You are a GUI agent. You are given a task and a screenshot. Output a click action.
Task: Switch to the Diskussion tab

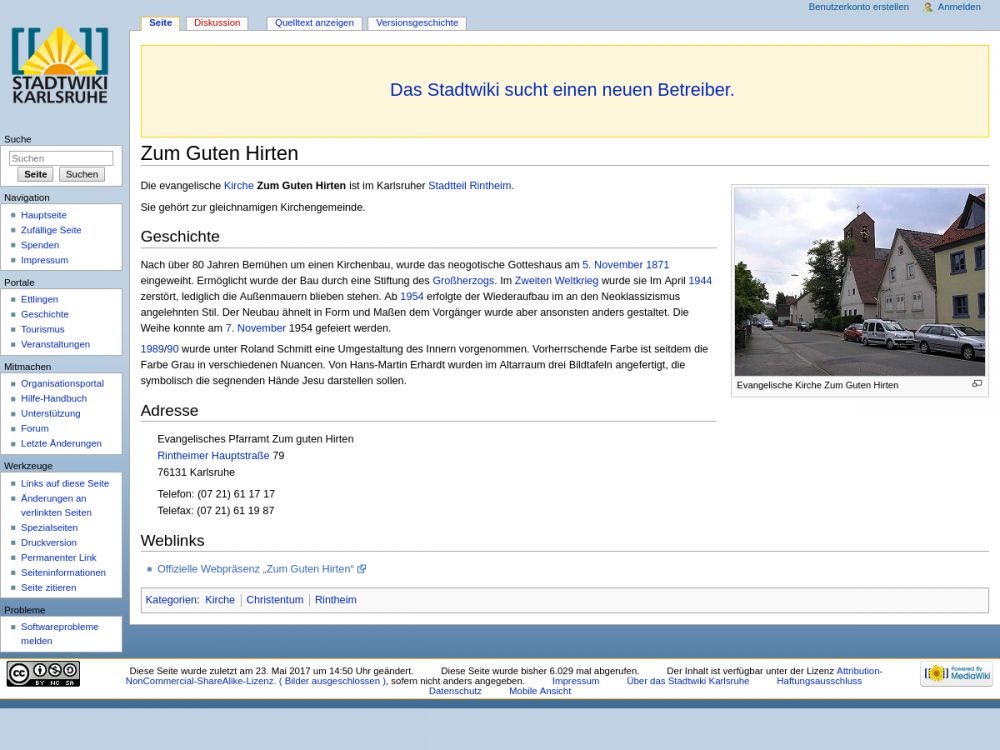(217, 23)
